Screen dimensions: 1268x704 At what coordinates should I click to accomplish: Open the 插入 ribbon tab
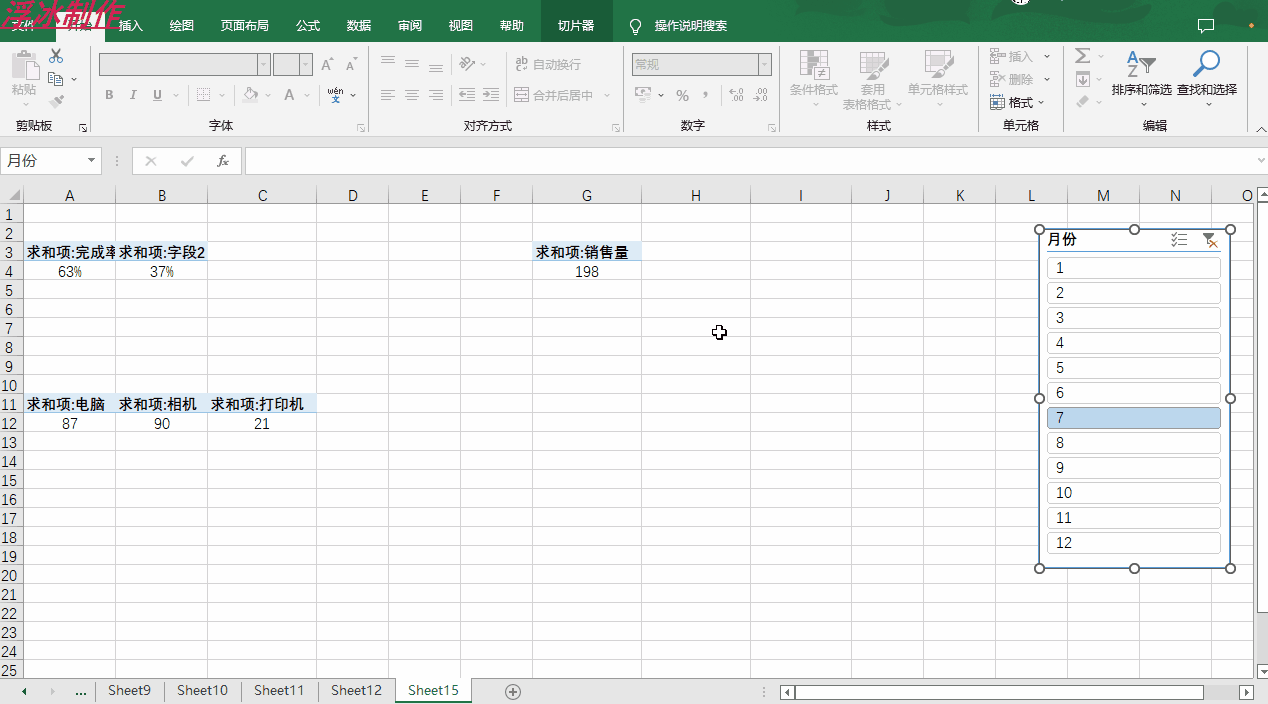point(131,26)
